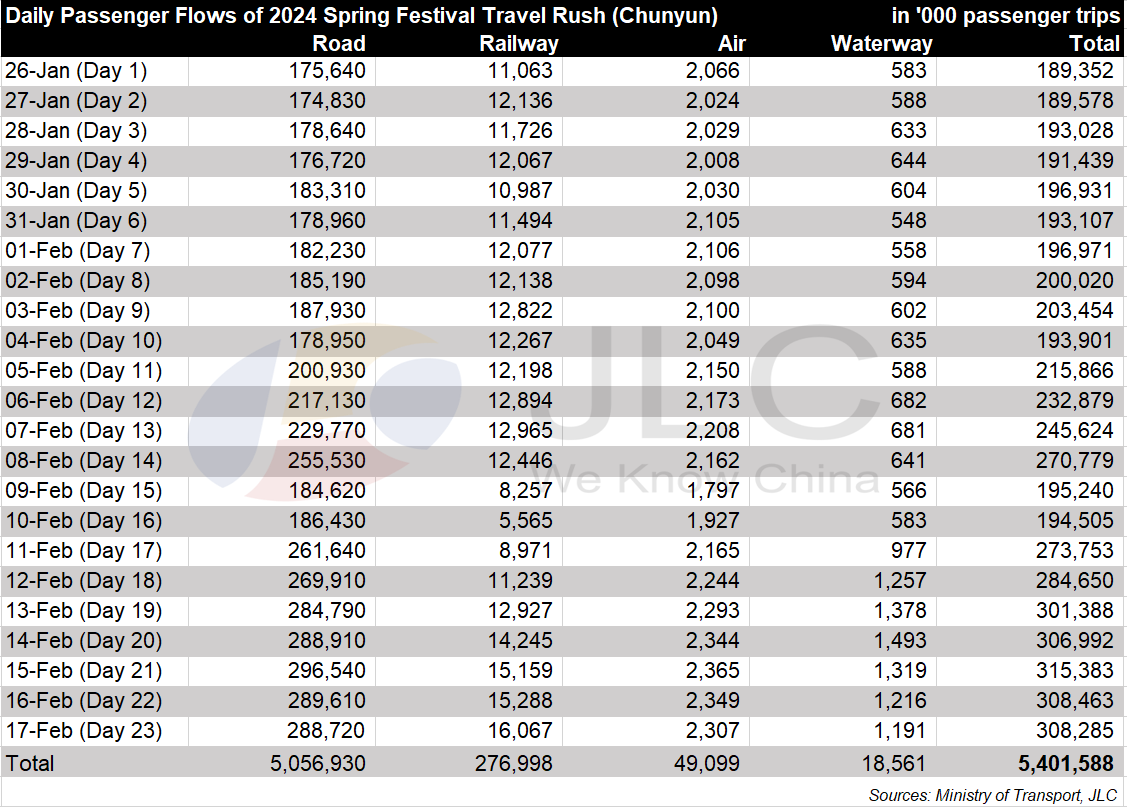Click the '12-Feb (Day 18)' row label

[x=83, y=581]
